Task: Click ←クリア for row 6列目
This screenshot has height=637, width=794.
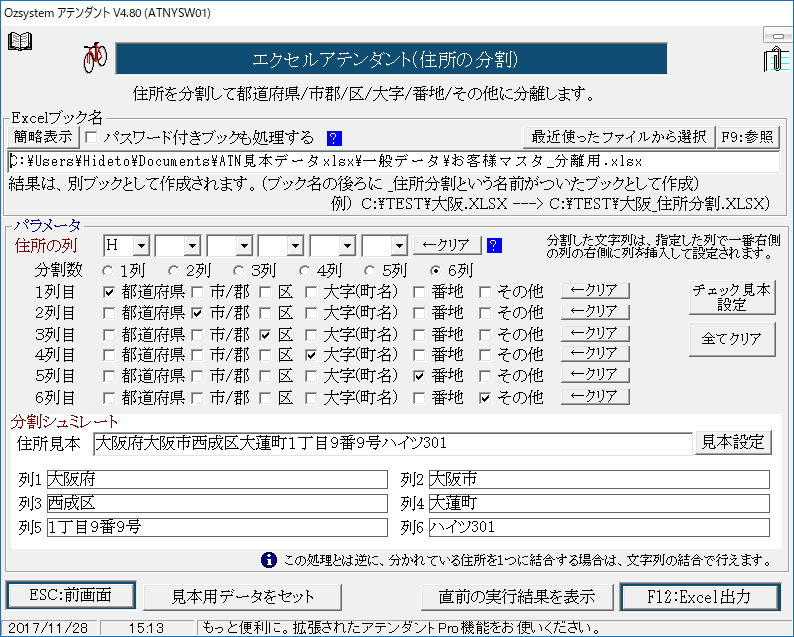Action: [595, 396]
